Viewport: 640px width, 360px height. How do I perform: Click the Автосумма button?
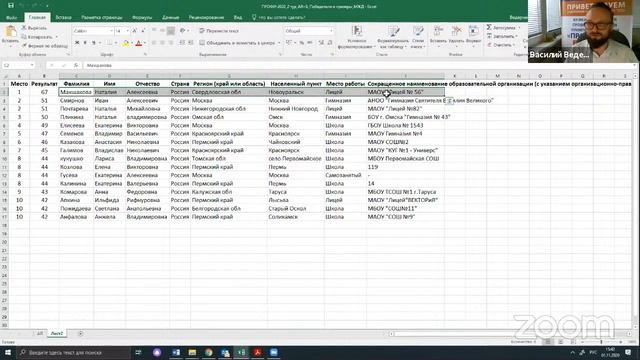[501, 28]
